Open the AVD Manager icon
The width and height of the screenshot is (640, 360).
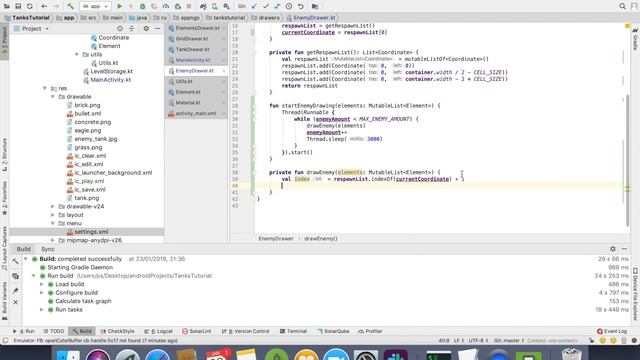[x=215, y=6]
